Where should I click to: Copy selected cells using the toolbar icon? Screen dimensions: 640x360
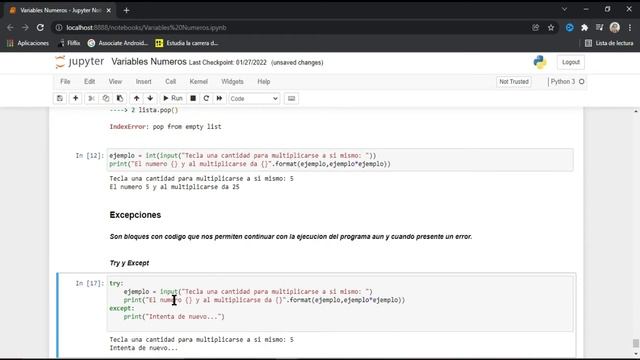[x=106, y=98]
